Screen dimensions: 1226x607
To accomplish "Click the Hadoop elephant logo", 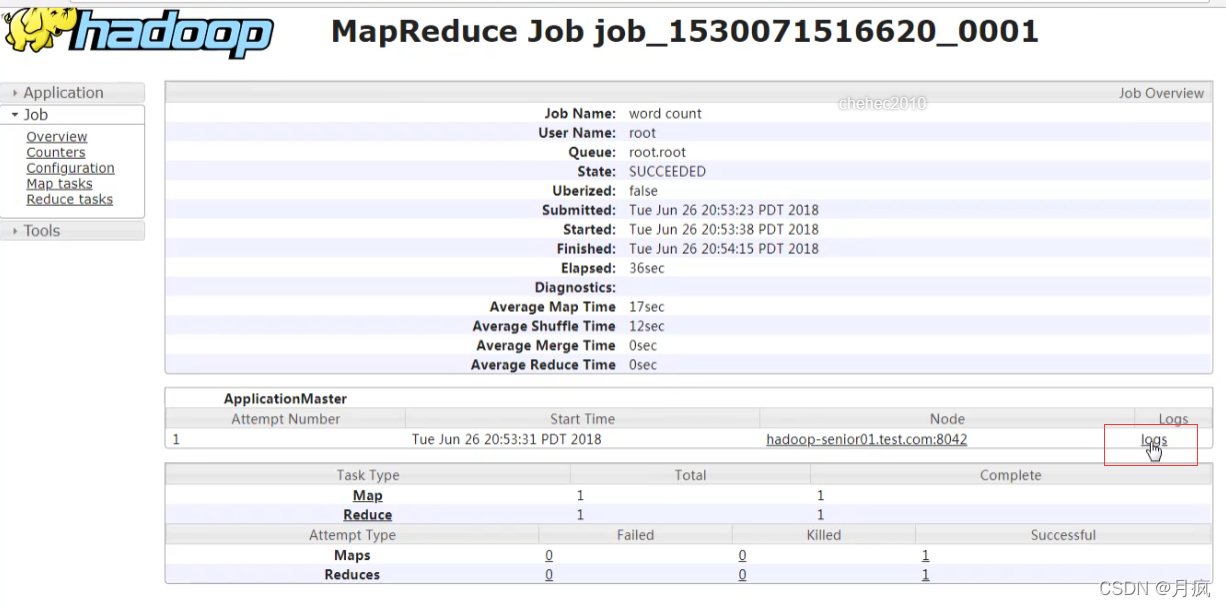I will coord(137,32).
